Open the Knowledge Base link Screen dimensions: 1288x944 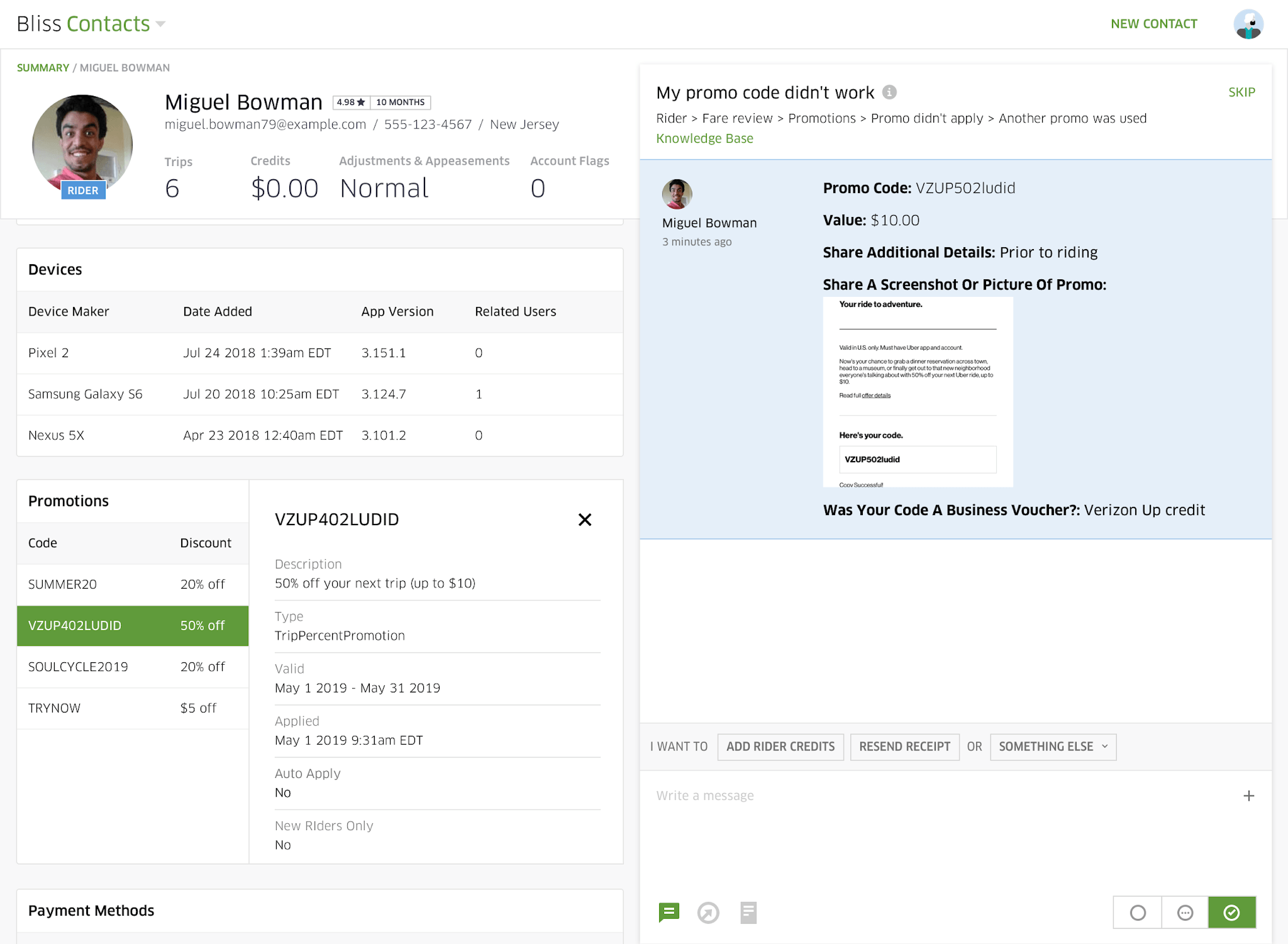(704, 138)
